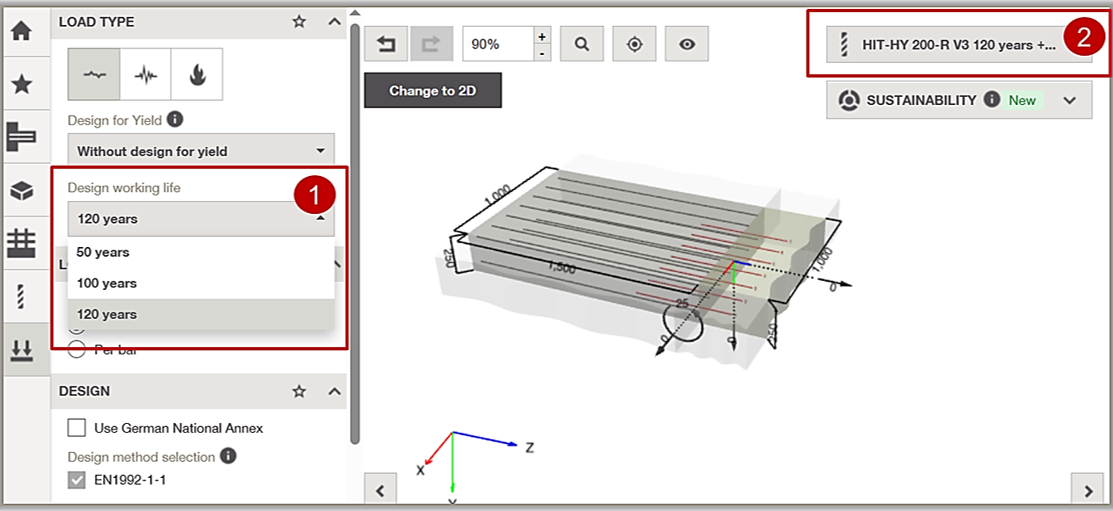Open the Loads sidebar tab

point(22,349)
